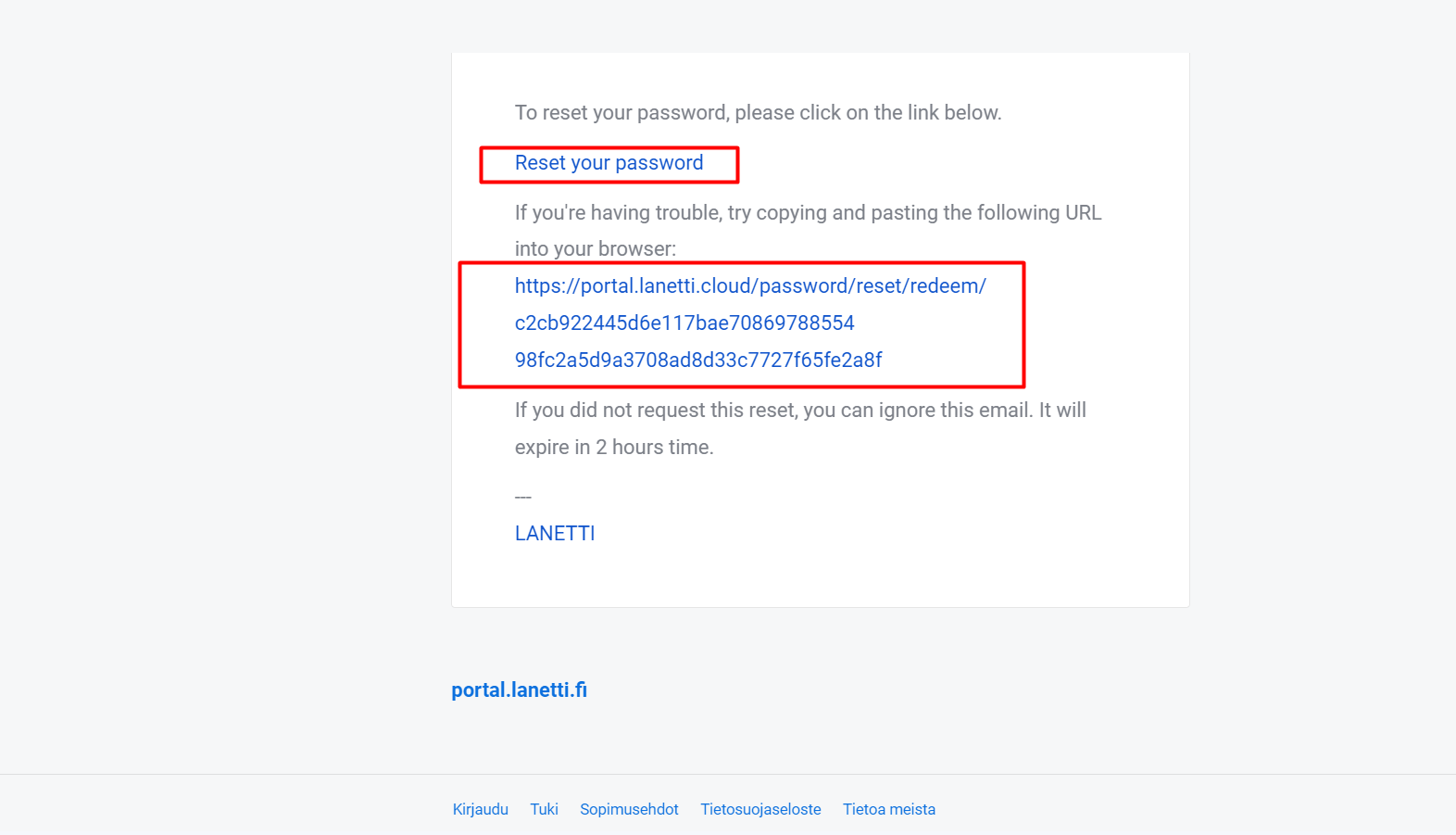The width and height of the screenshot is (1456, 835).
Task: Click the word 'email' in the ignore notice
Action: 1004,411
